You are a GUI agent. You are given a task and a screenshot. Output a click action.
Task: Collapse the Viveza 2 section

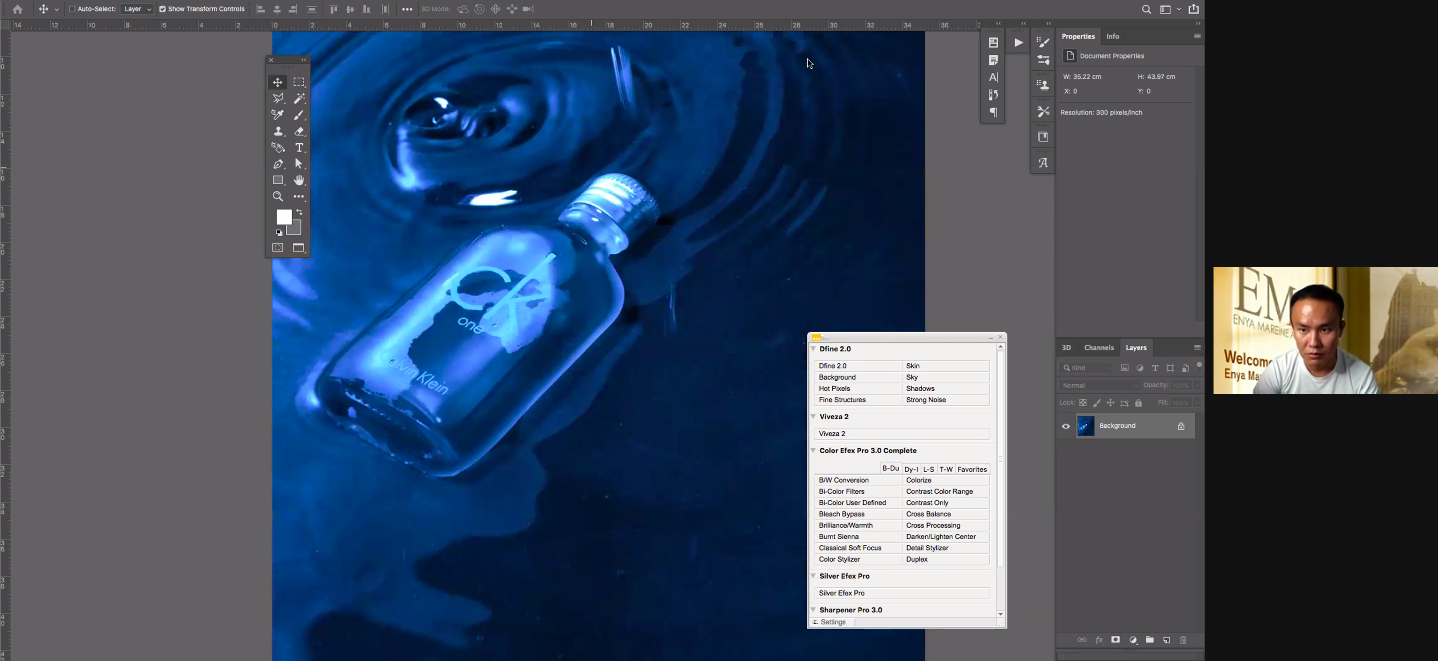pyautogui.click(x=813, y=416)
